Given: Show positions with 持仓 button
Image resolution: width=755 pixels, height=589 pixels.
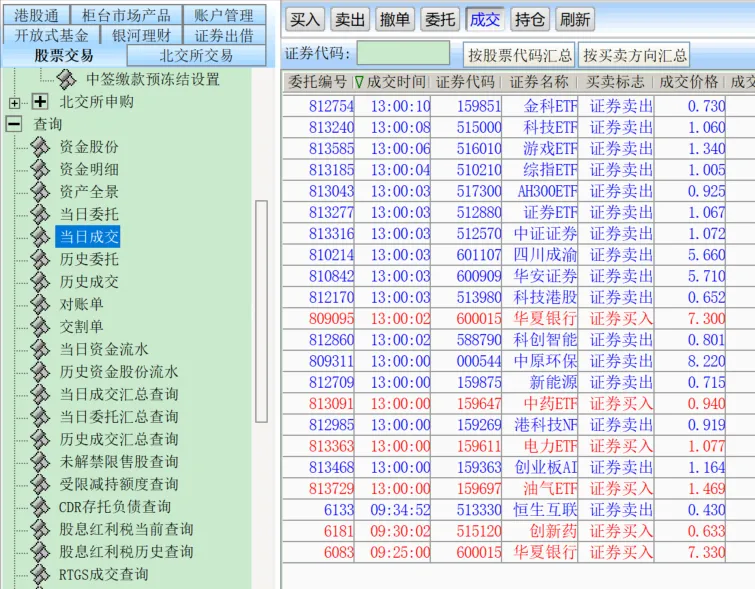Looking at the screenshot, I should point(530,19).
